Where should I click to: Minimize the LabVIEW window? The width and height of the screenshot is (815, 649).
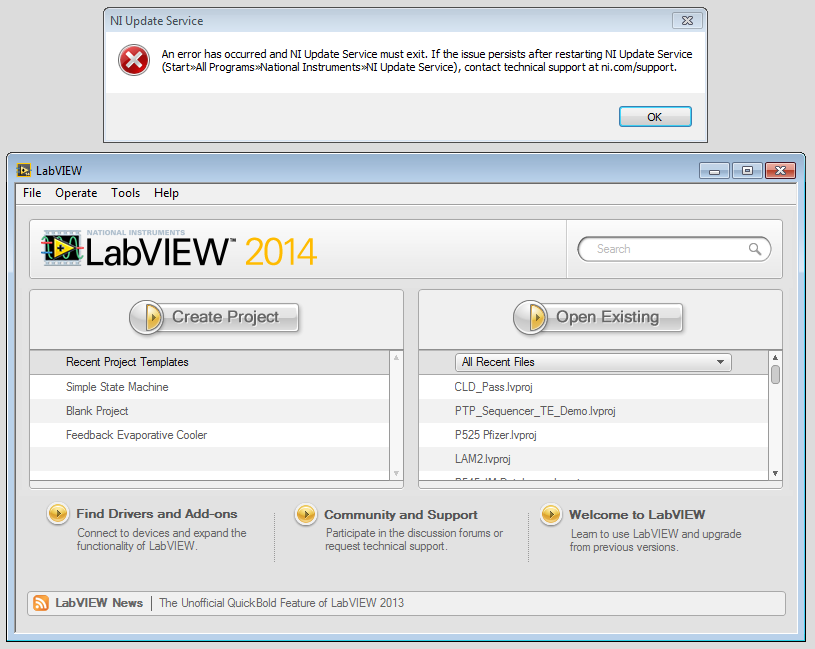715,170
